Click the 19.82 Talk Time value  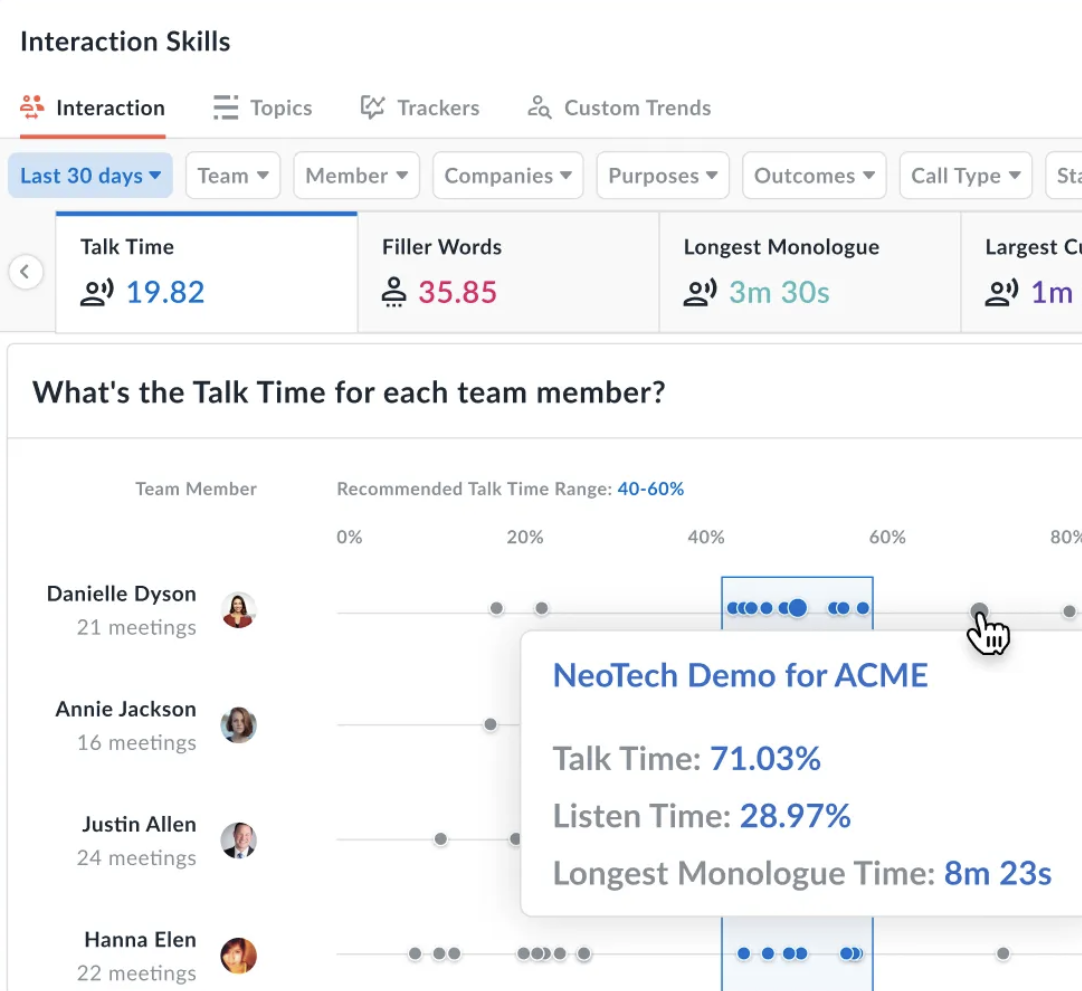click(166, 293)
